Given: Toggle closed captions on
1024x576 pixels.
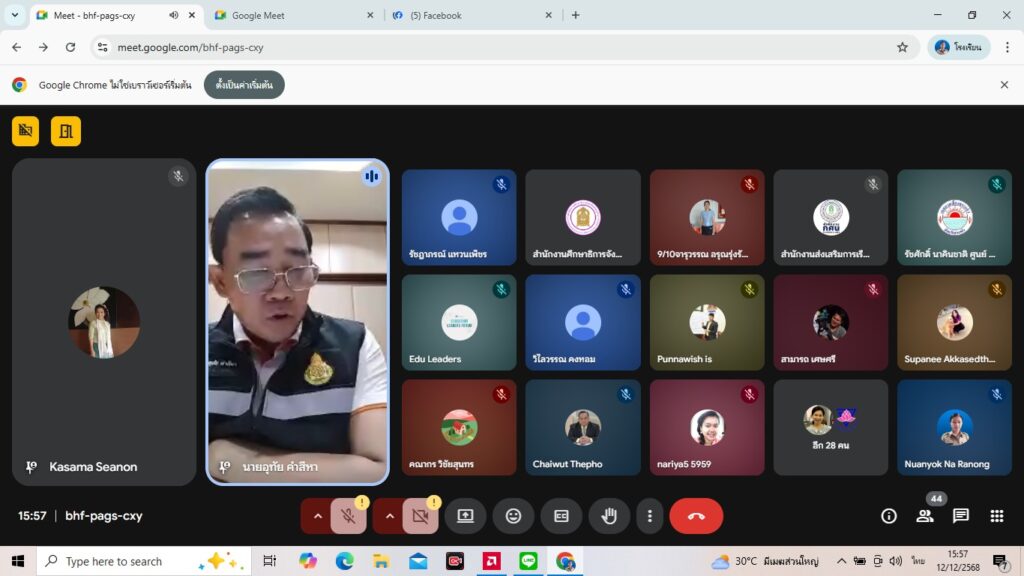Looking at the screenshot, I should [x=561, y=516].
